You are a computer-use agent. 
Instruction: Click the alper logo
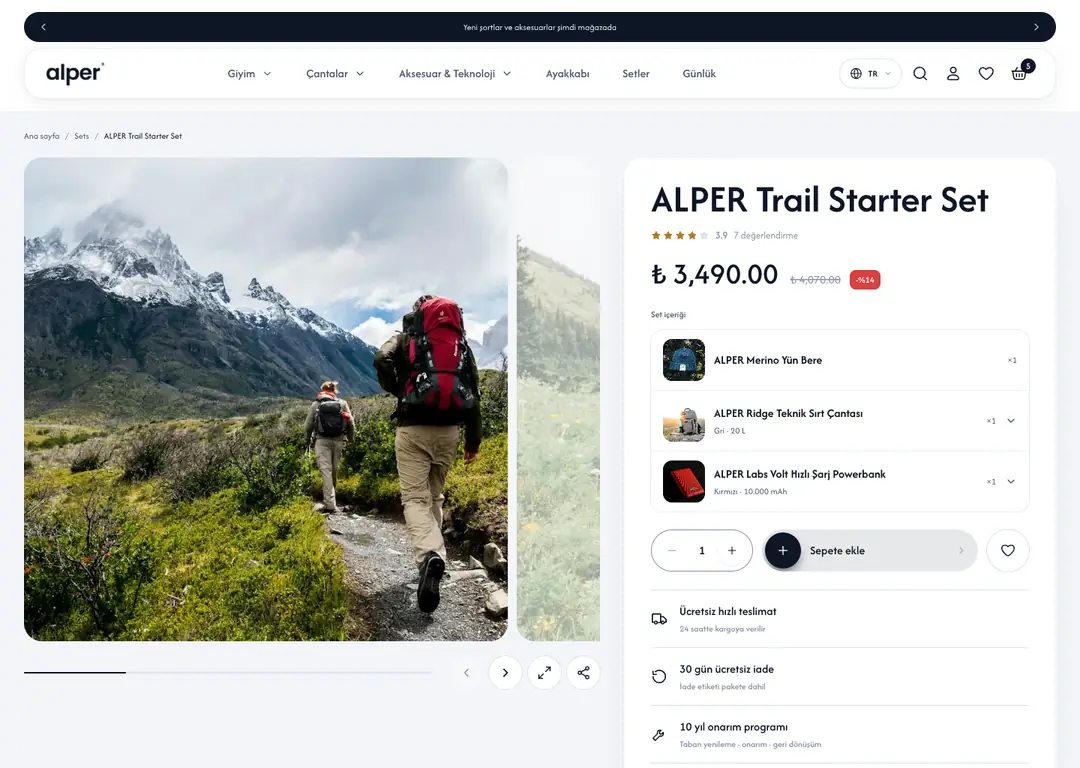74,73
